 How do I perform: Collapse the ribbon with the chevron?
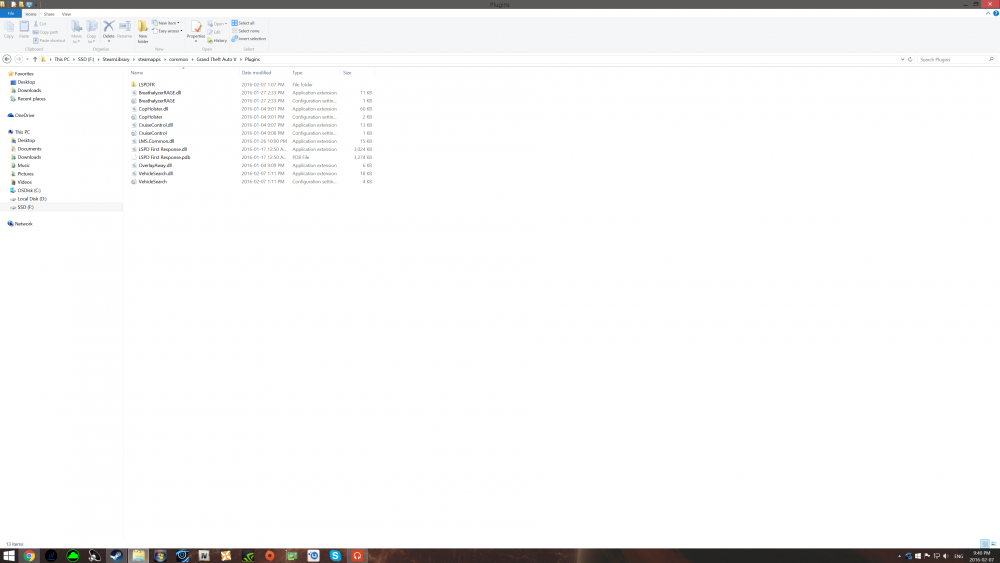(988, 13)
